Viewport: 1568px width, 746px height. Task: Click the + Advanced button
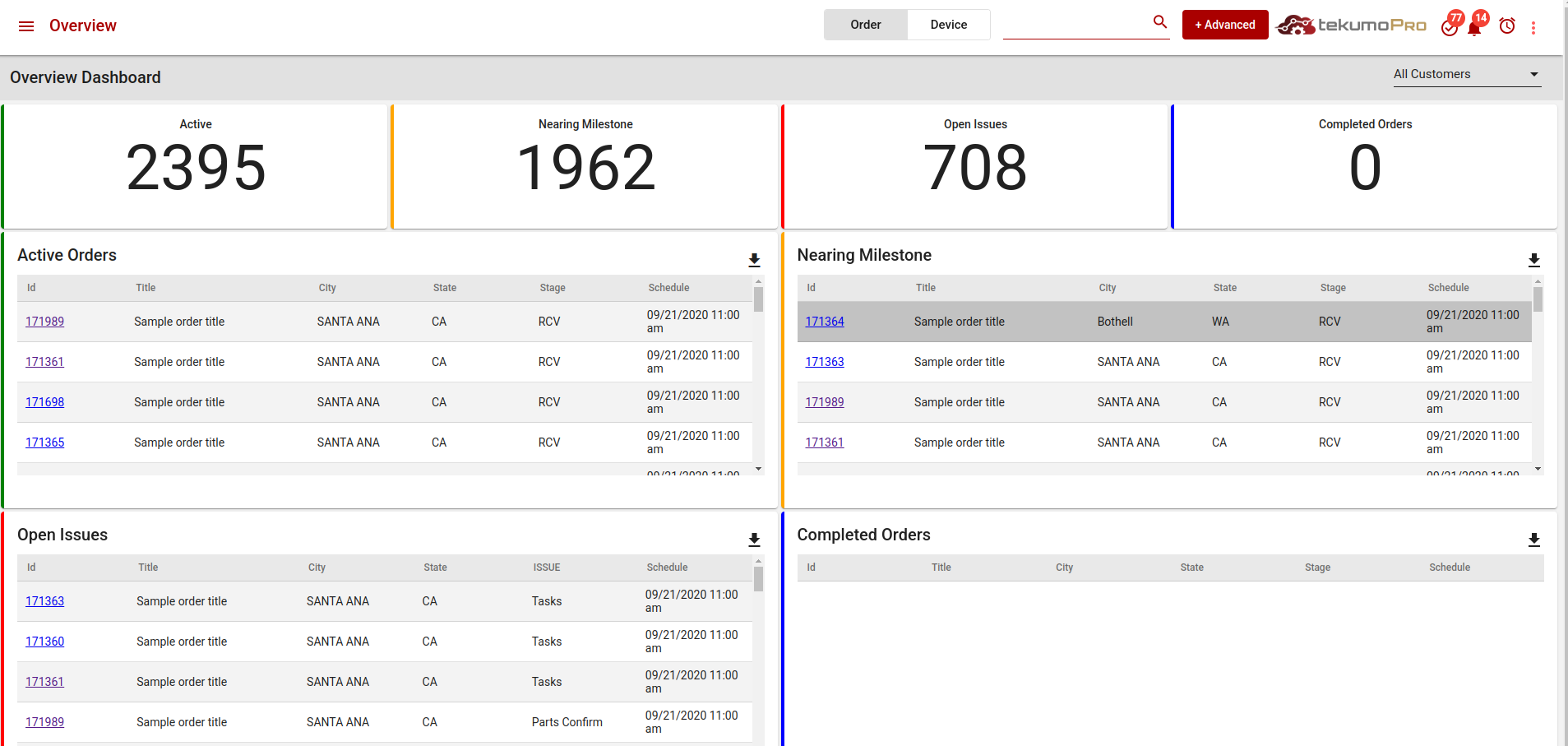click(1224, 25)
